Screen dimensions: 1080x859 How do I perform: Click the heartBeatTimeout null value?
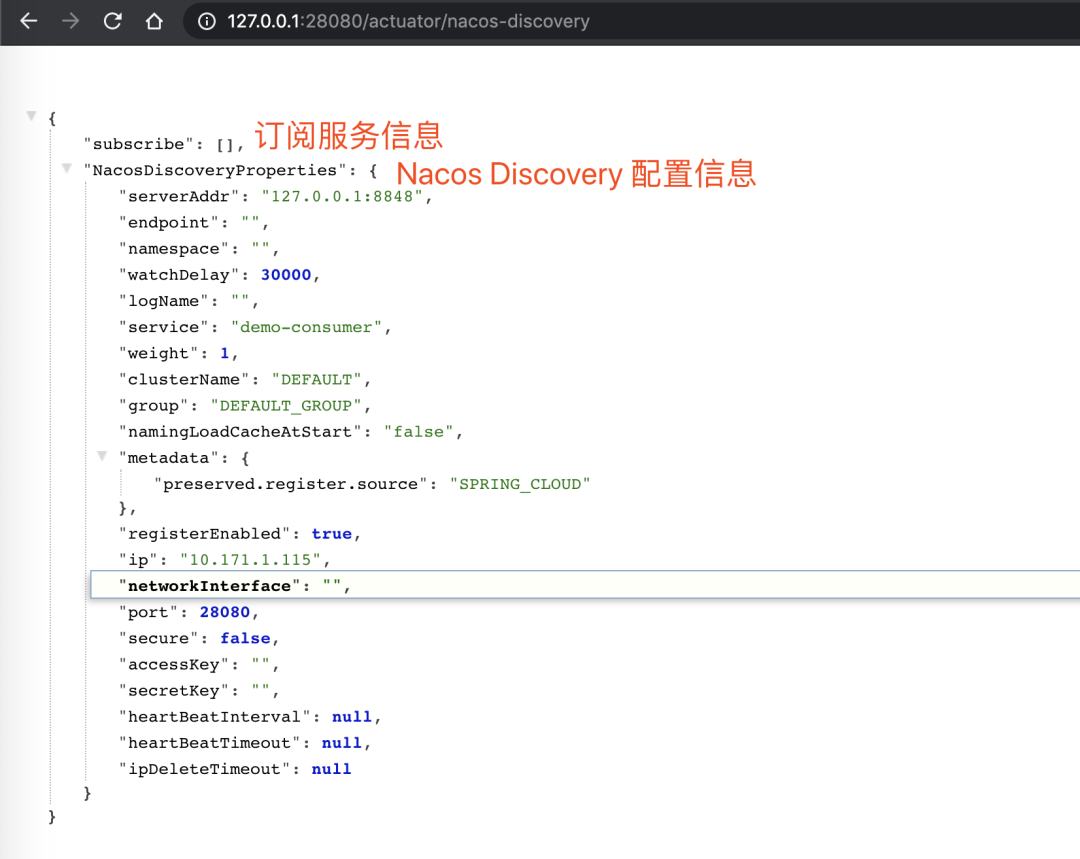[x=342, y=743]
